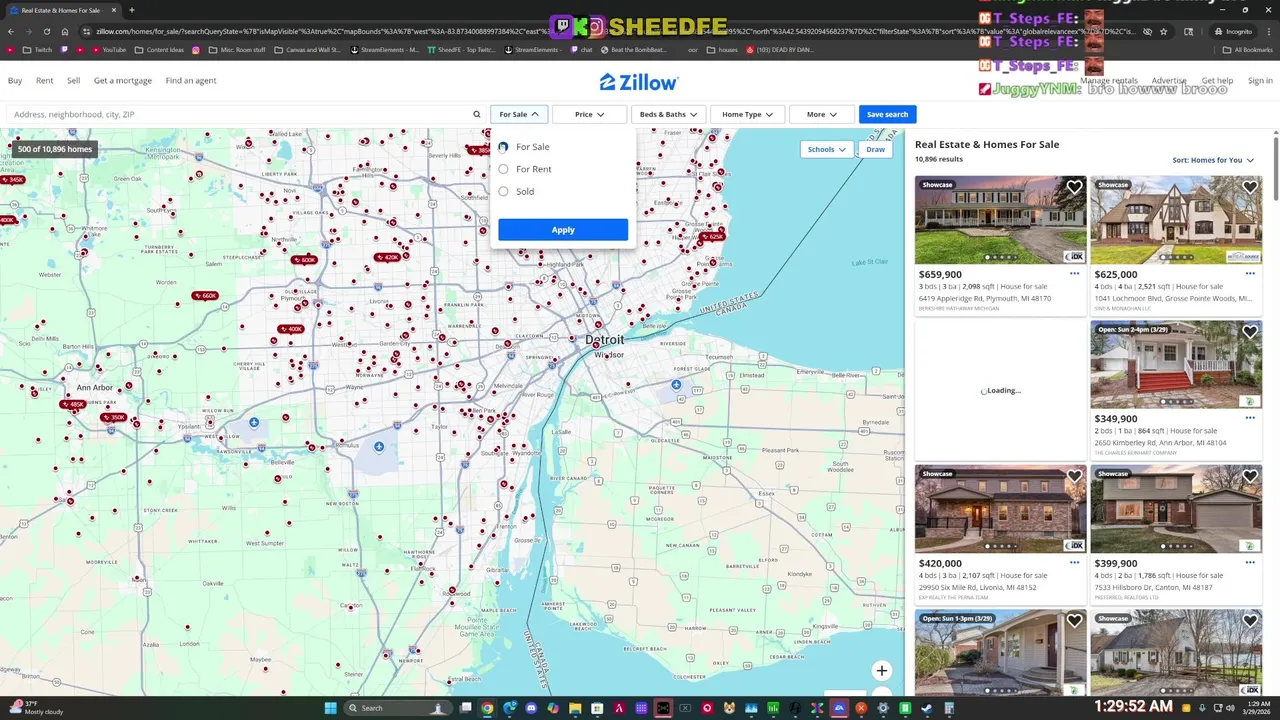Open the $659,900 Plymouth listing photo
This screenshot has height=720, width=1280.
tap(1000, 220)
